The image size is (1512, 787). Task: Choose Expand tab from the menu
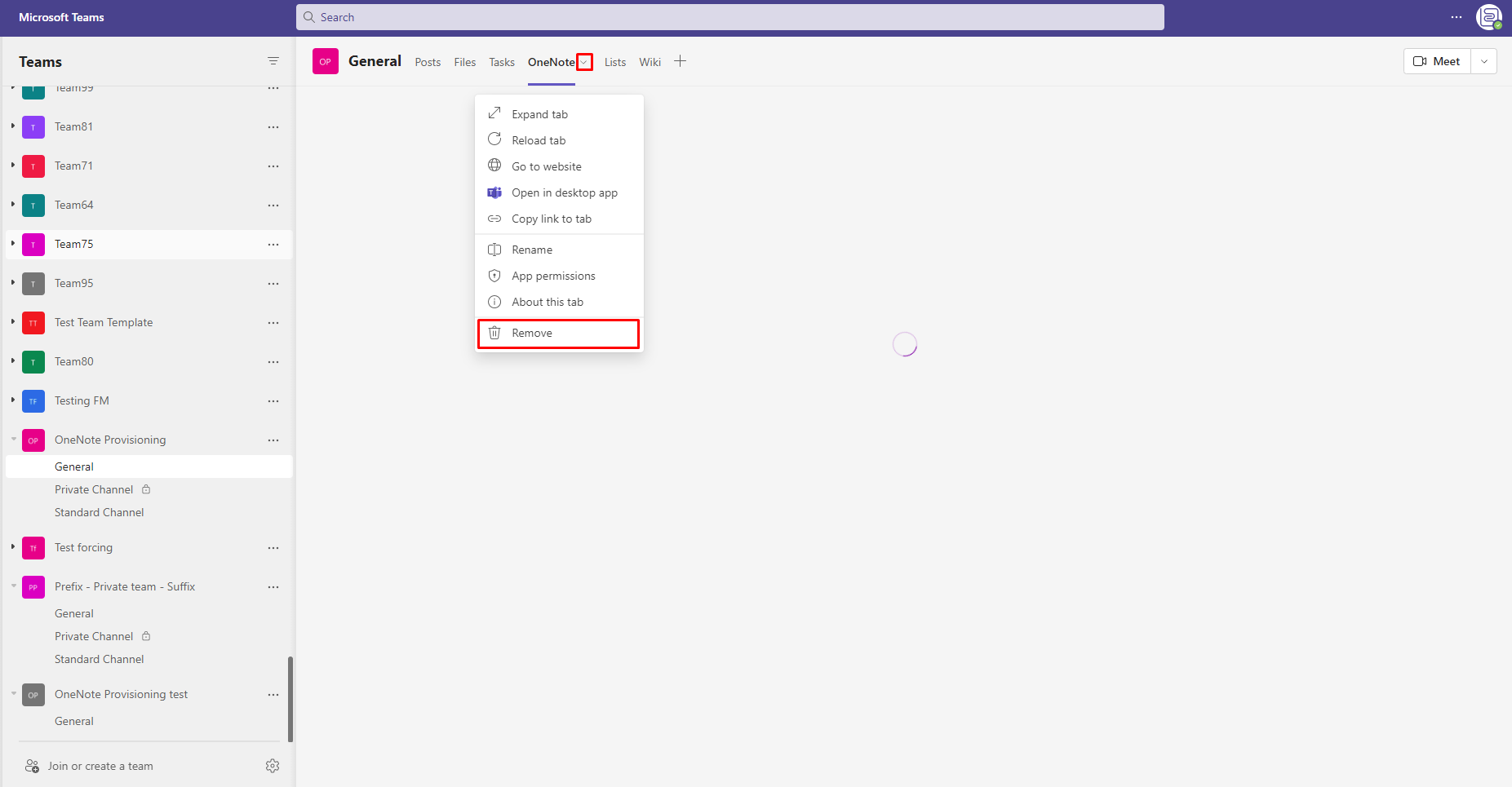pyautogui.click(x=559, y=114)
